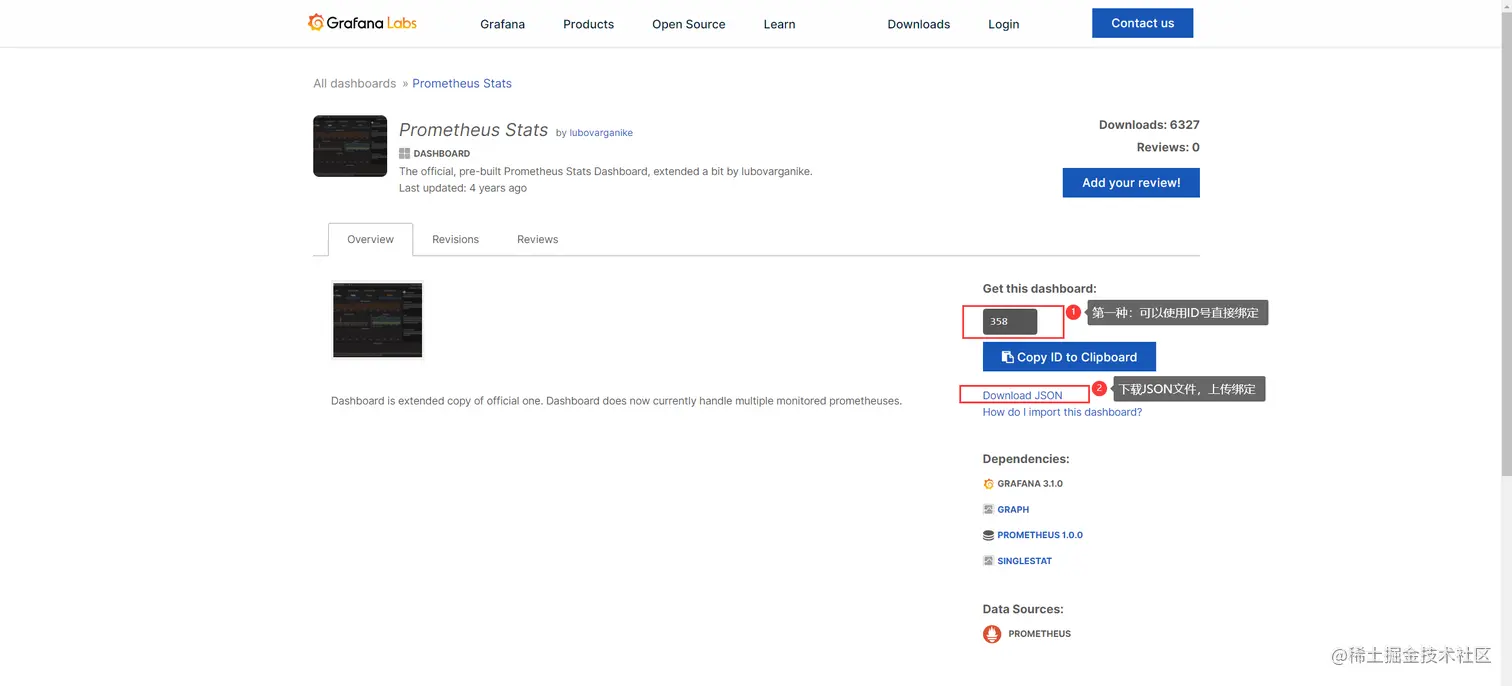
Task: Click the DASHBOARD type grid icon
Action: (x=404, y=154)
